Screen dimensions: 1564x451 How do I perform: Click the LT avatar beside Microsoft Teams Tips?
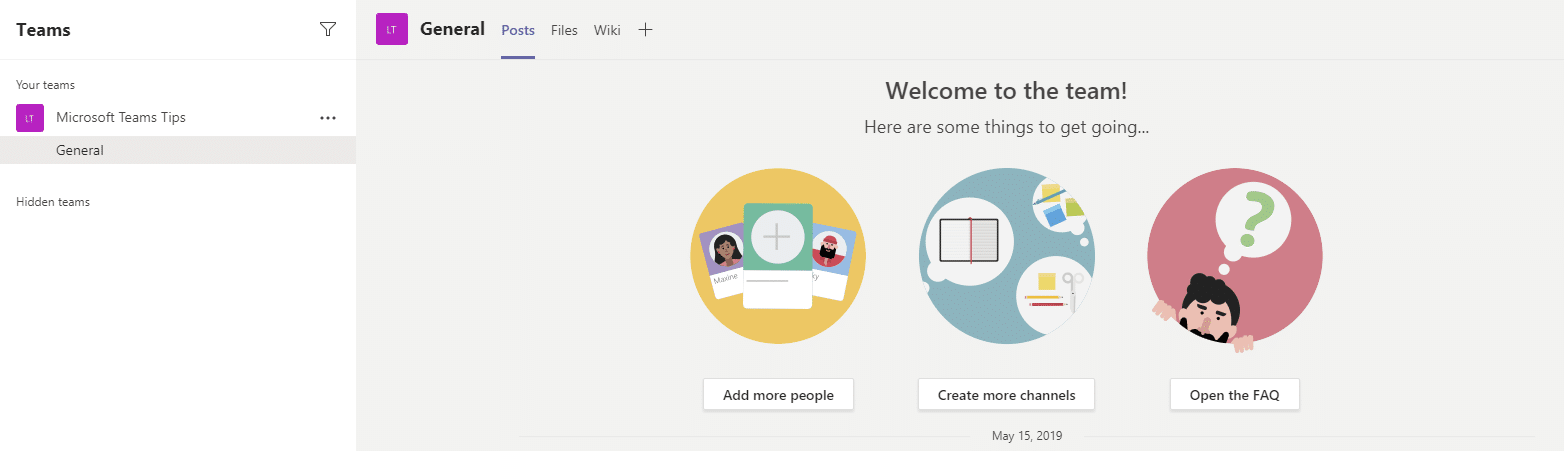[30, 118]
